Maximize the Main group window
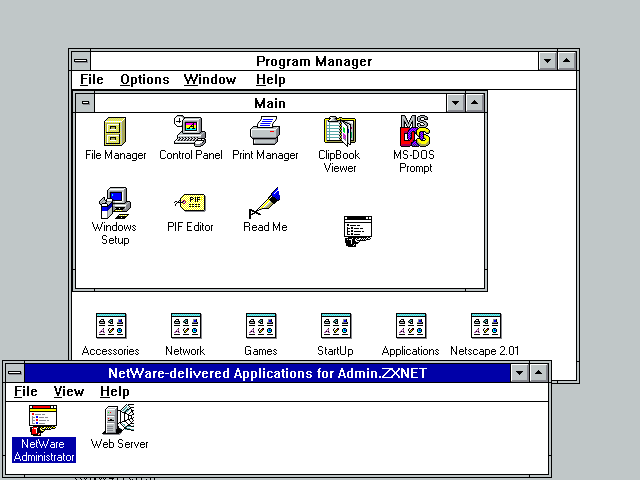640x480 pixels. 474,103
